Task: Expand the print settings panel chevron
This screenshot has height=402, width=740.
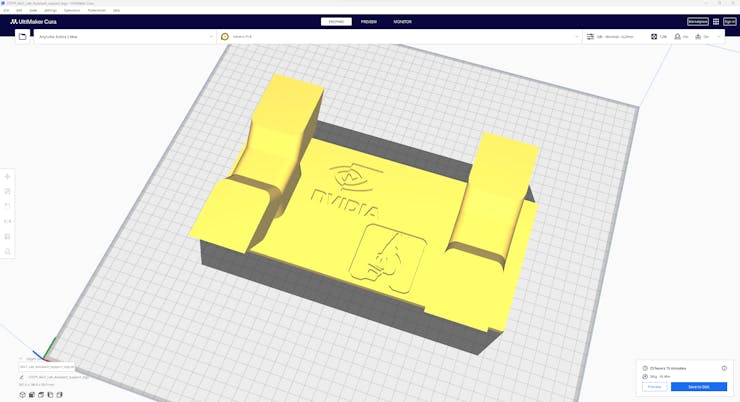Action: pos(719,36)
